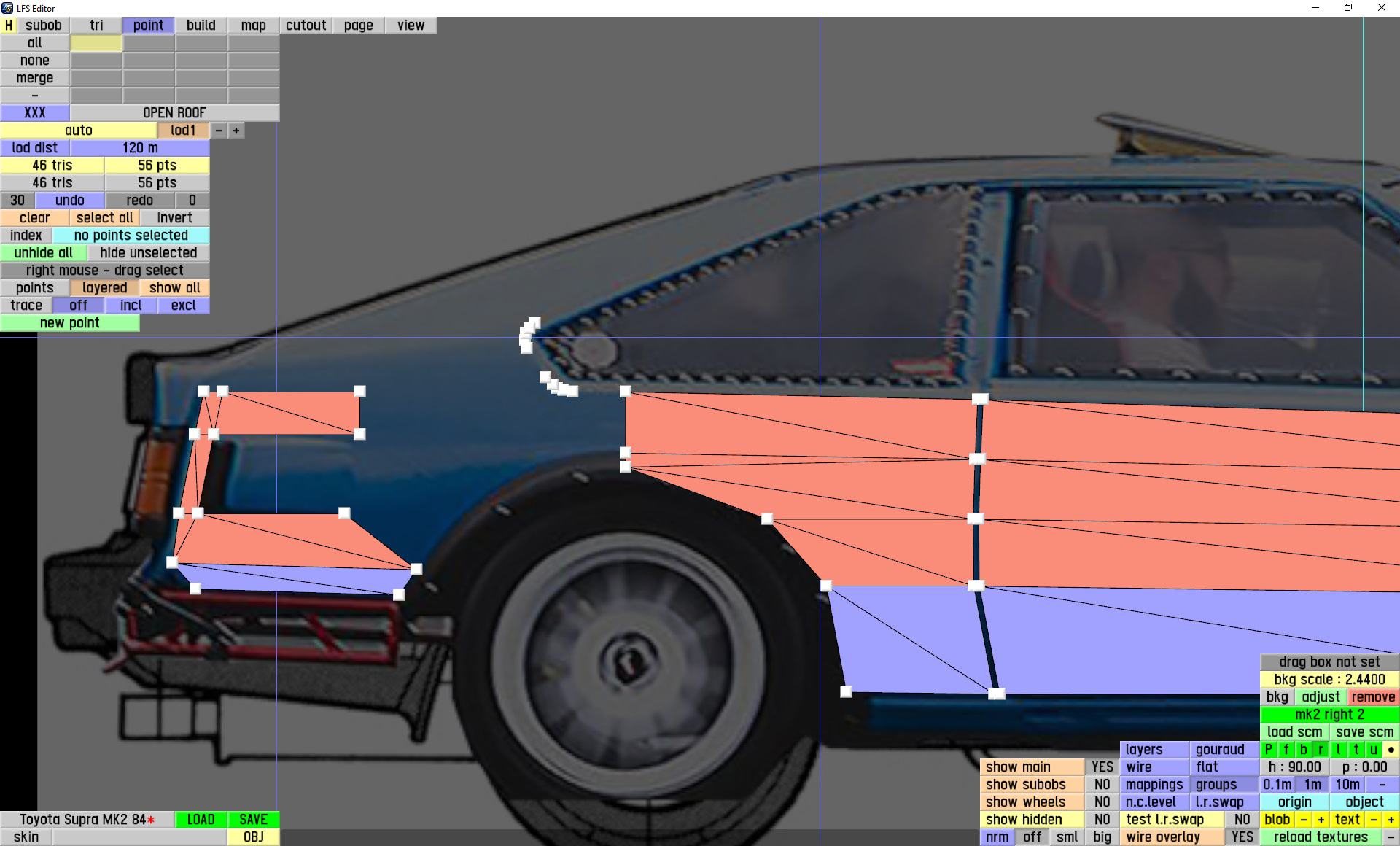Toggle show wheels NO value
Viewport: 1400px width, 846px height.
(1102, 802)
